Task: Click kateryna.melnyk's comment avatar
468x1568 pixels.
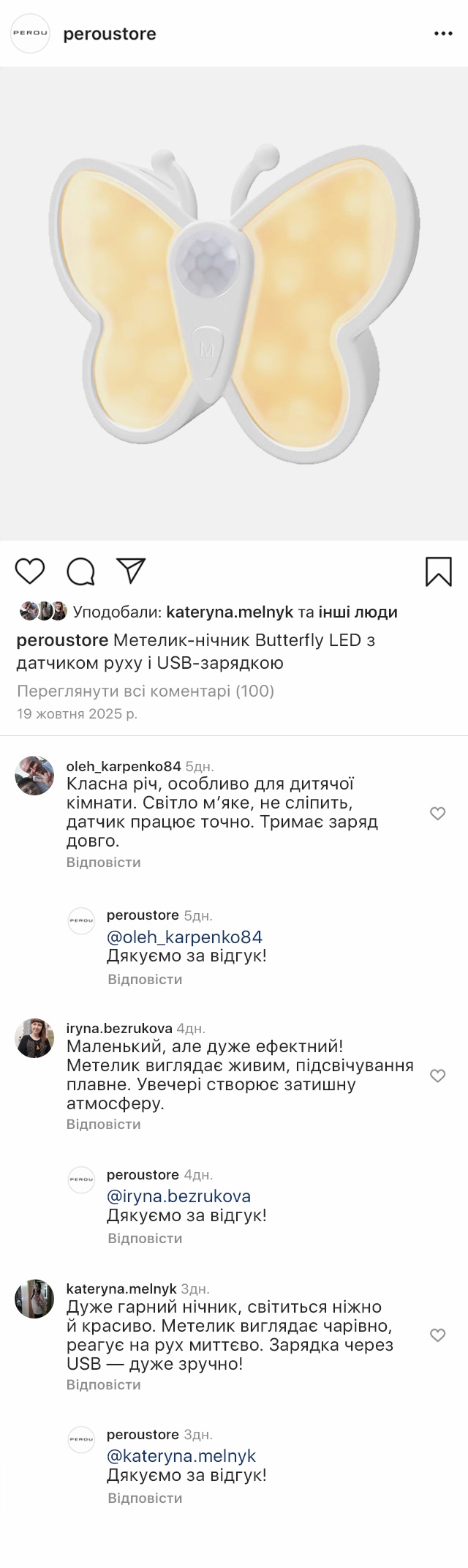Action: 34,1299
